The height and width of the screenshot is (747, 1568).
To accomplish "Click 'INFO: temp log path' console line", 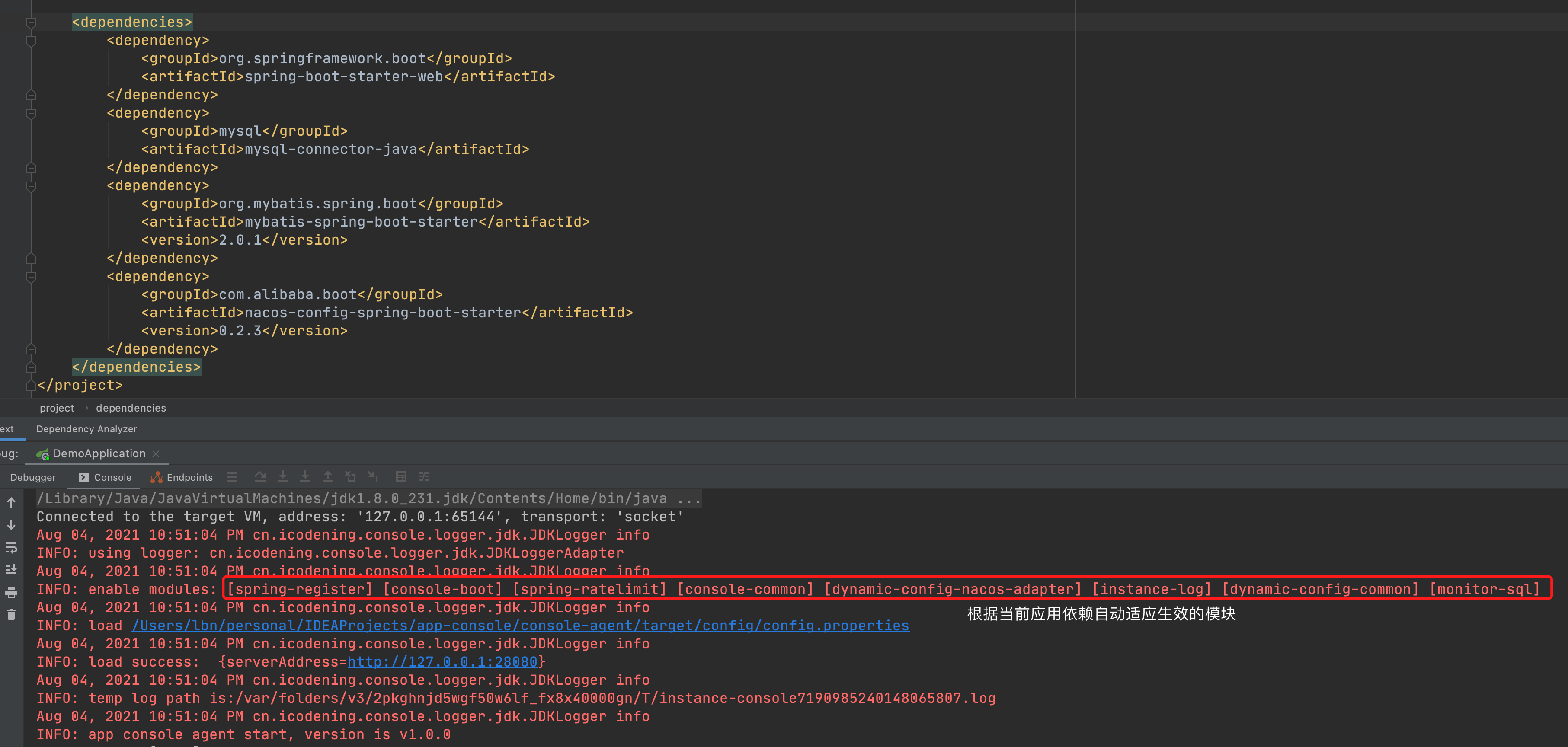I will [515, 698].
